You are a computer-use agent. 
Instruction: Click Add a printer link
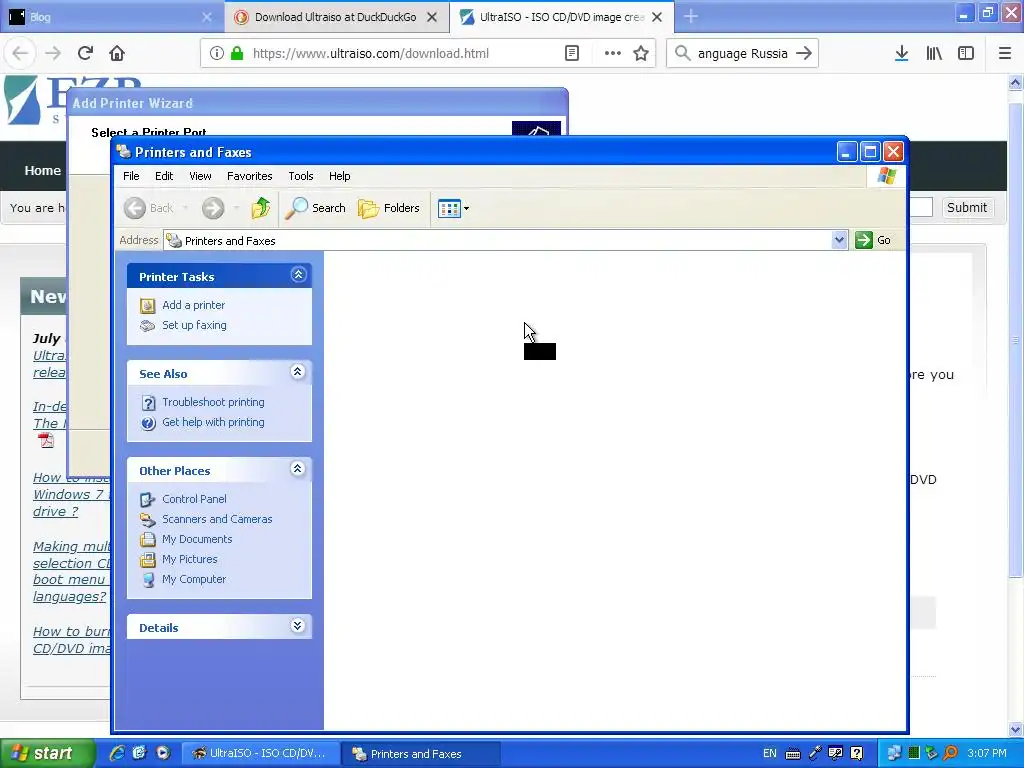[193, 305]
